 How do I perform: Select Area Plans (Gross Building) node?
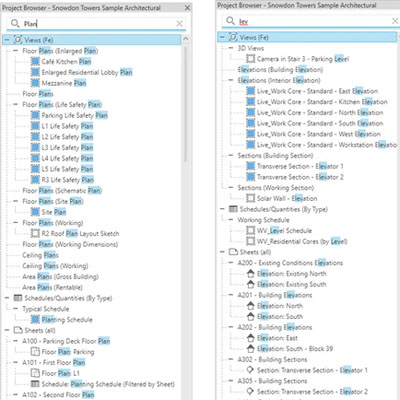tap(60, 277)
